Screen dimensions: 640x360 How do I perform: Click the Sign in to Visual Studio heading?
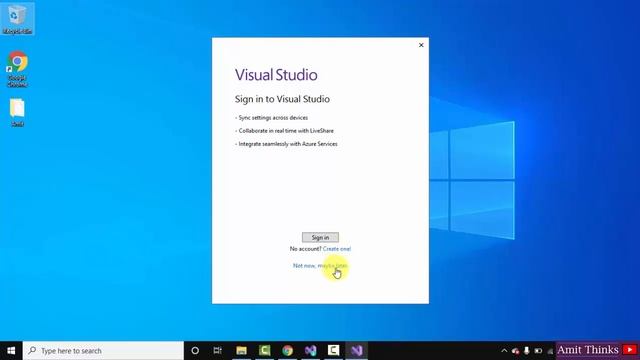tap(282, 99)
